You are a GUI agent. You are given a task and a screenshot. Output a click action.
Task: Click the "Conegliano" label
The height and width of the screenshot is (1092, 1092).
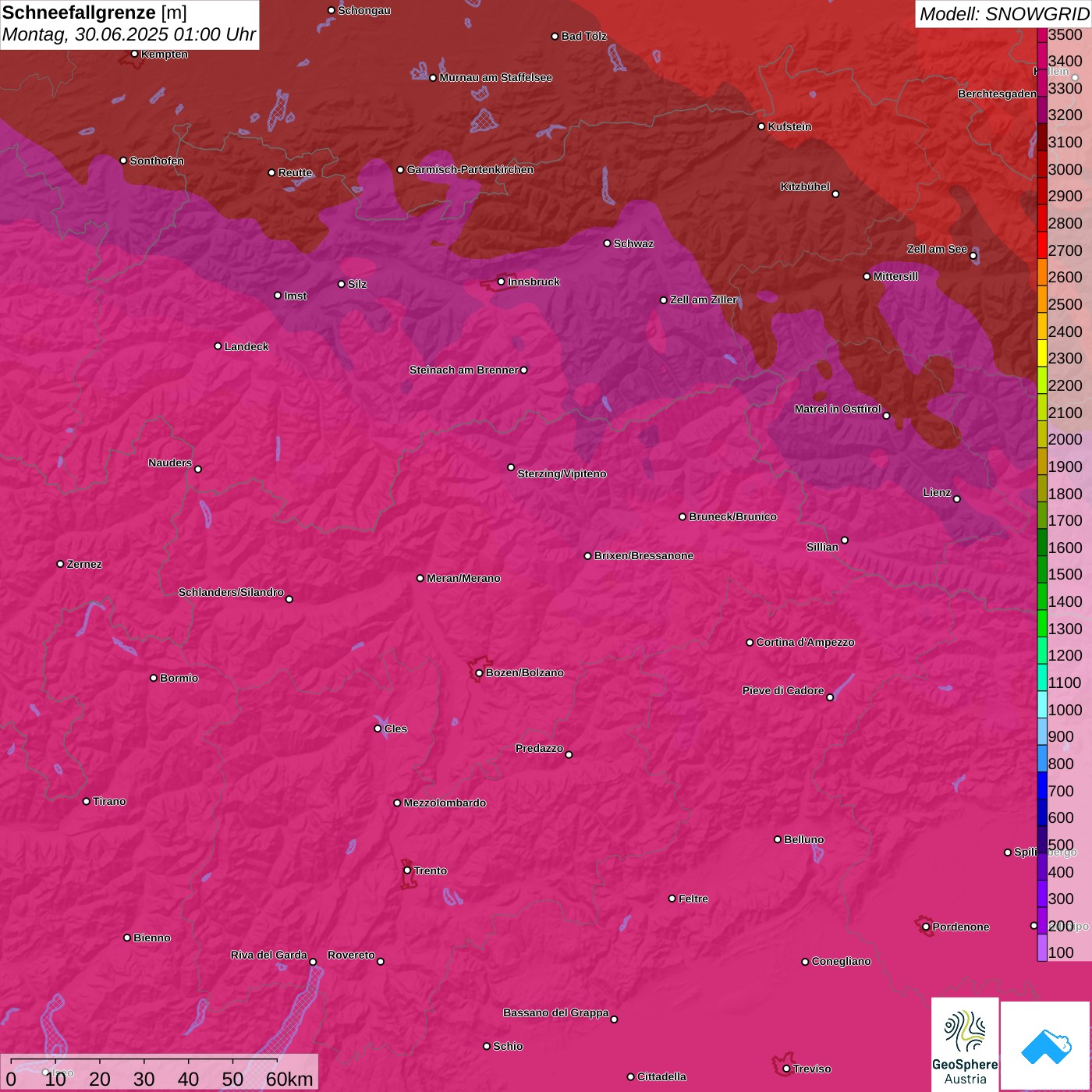click(841, 961)
